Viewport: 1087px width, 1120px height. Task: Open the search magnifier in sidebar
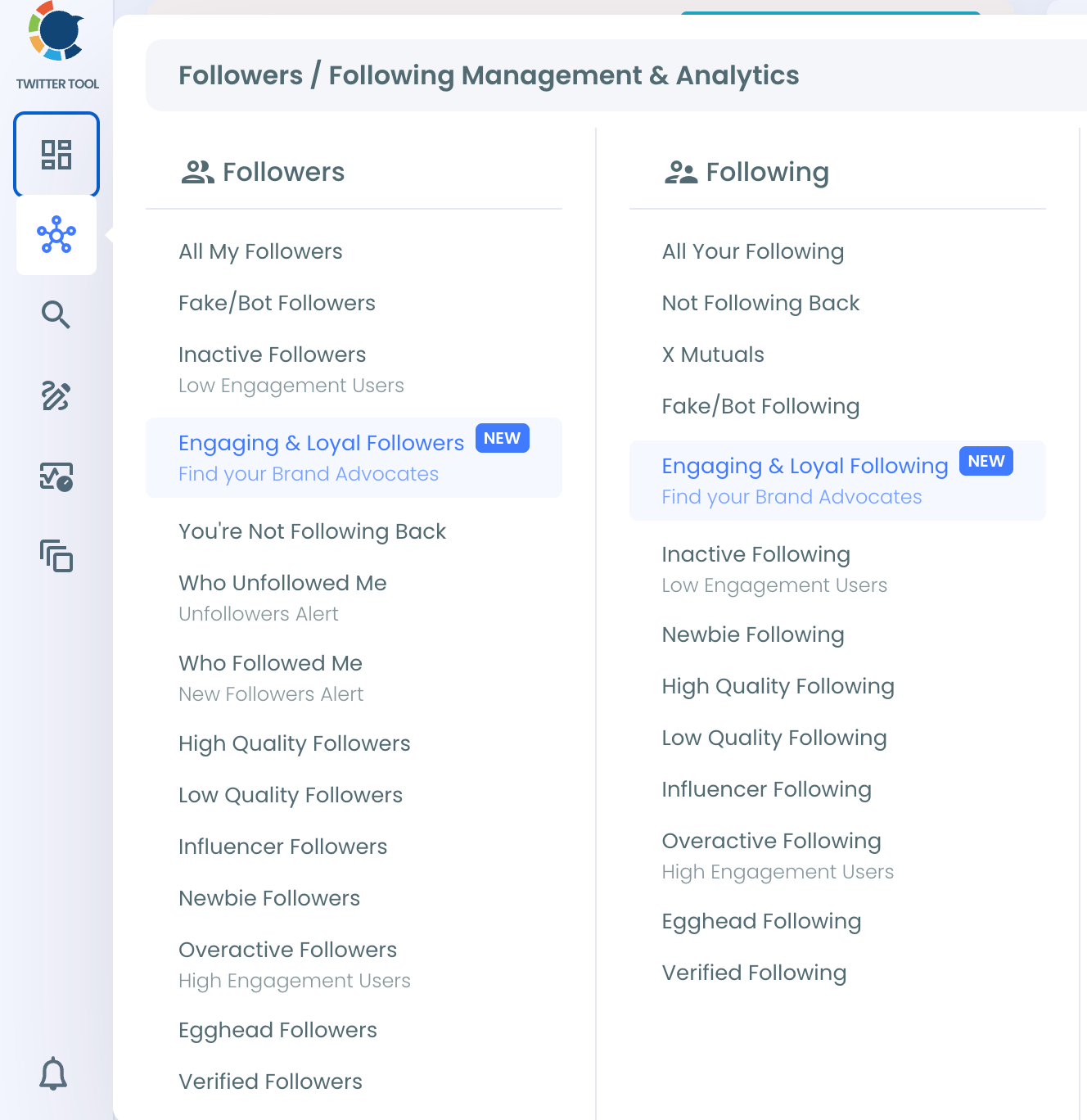[56, 314]
